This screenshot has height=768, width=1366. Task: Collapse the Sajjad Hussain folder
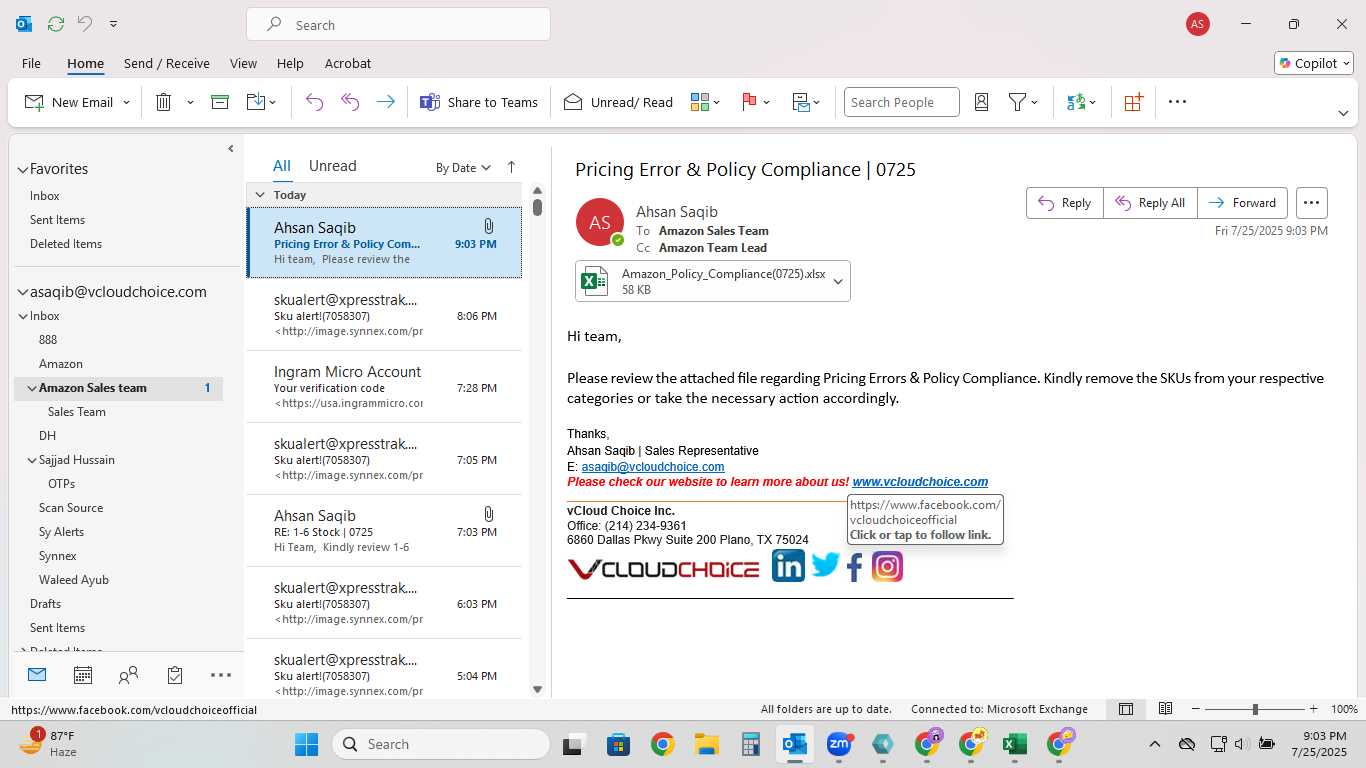[x=32, y=460]
